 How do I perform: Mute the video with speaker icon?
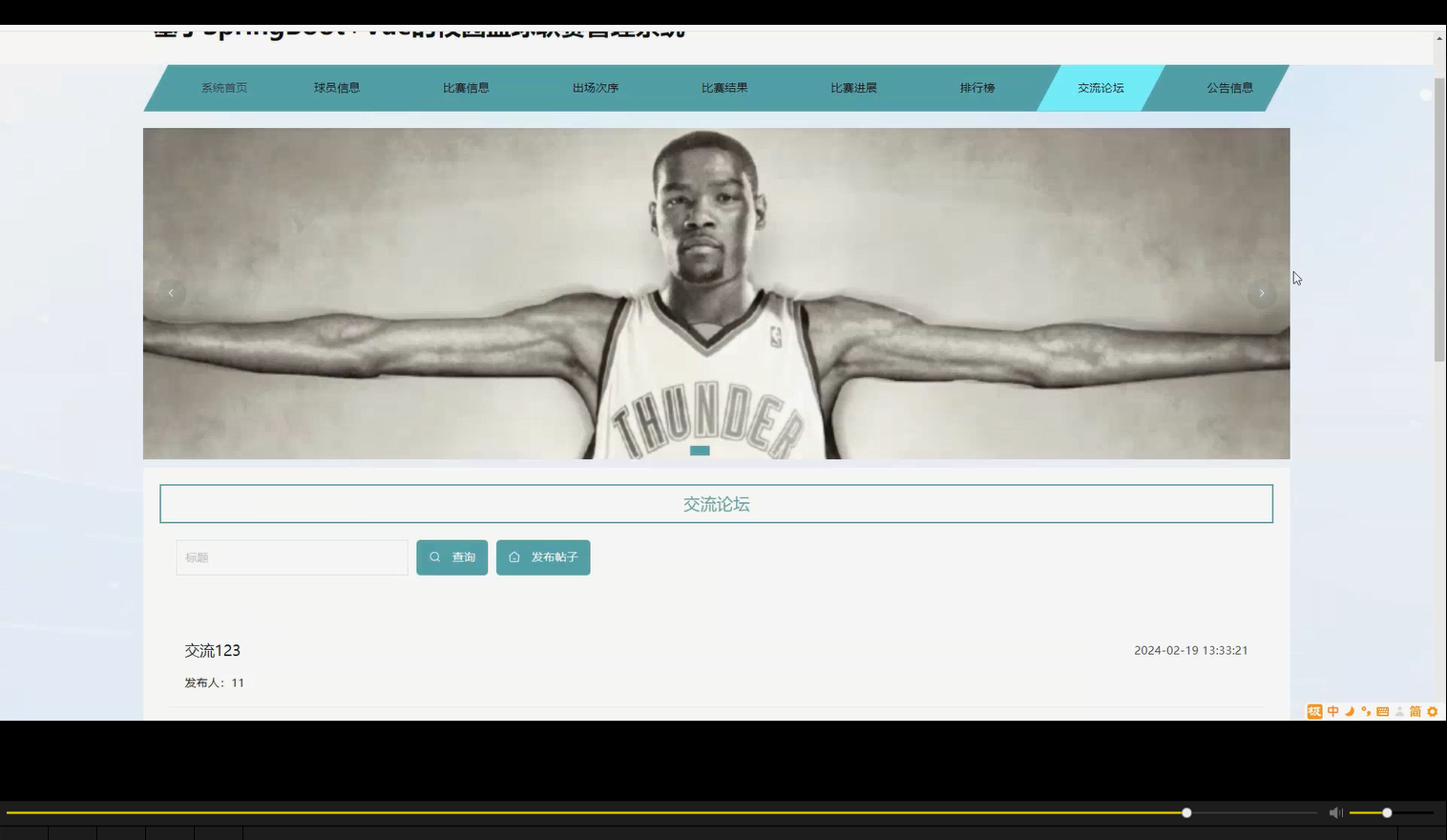click(1336, 812)
